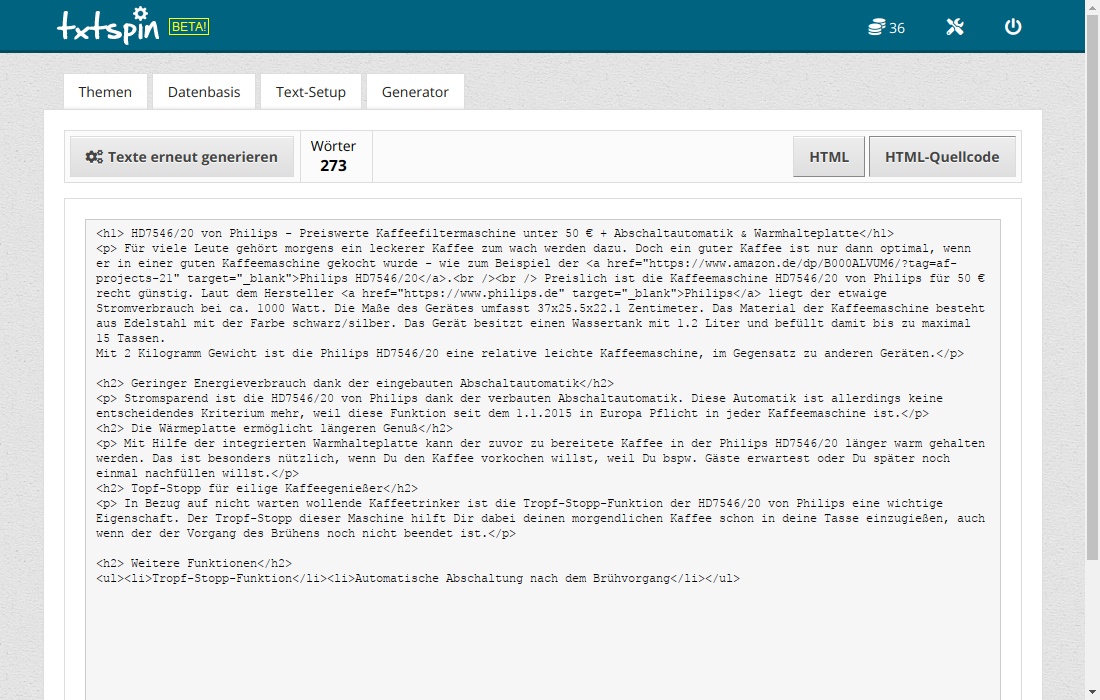Click the empty area of the source code box
Screen dimensions: 1100x700
coord(540,640)
